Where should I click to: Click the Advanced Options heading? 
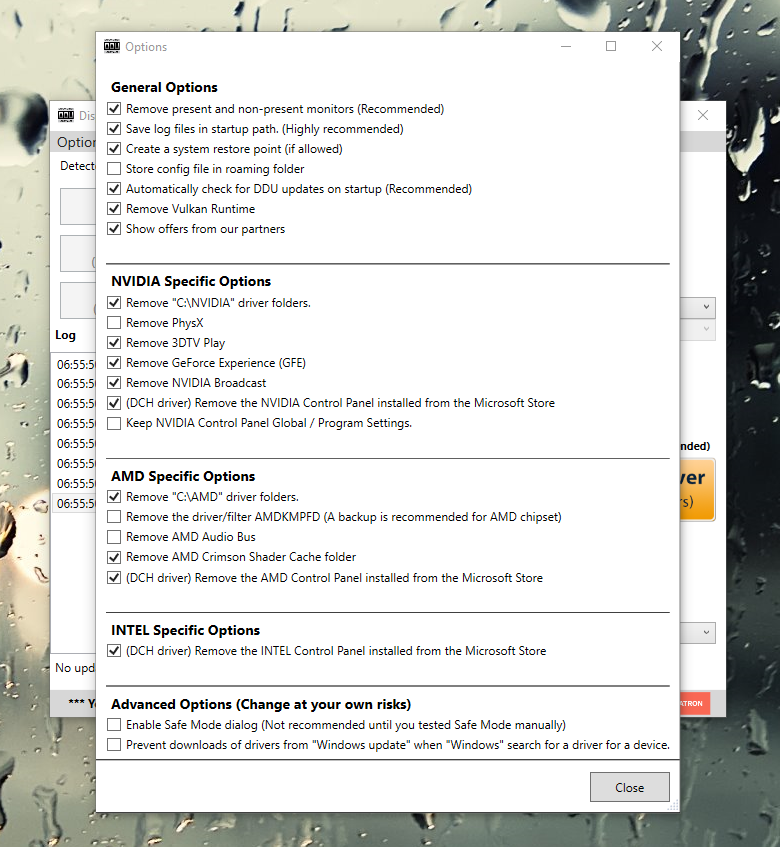[x=261, y=704]
